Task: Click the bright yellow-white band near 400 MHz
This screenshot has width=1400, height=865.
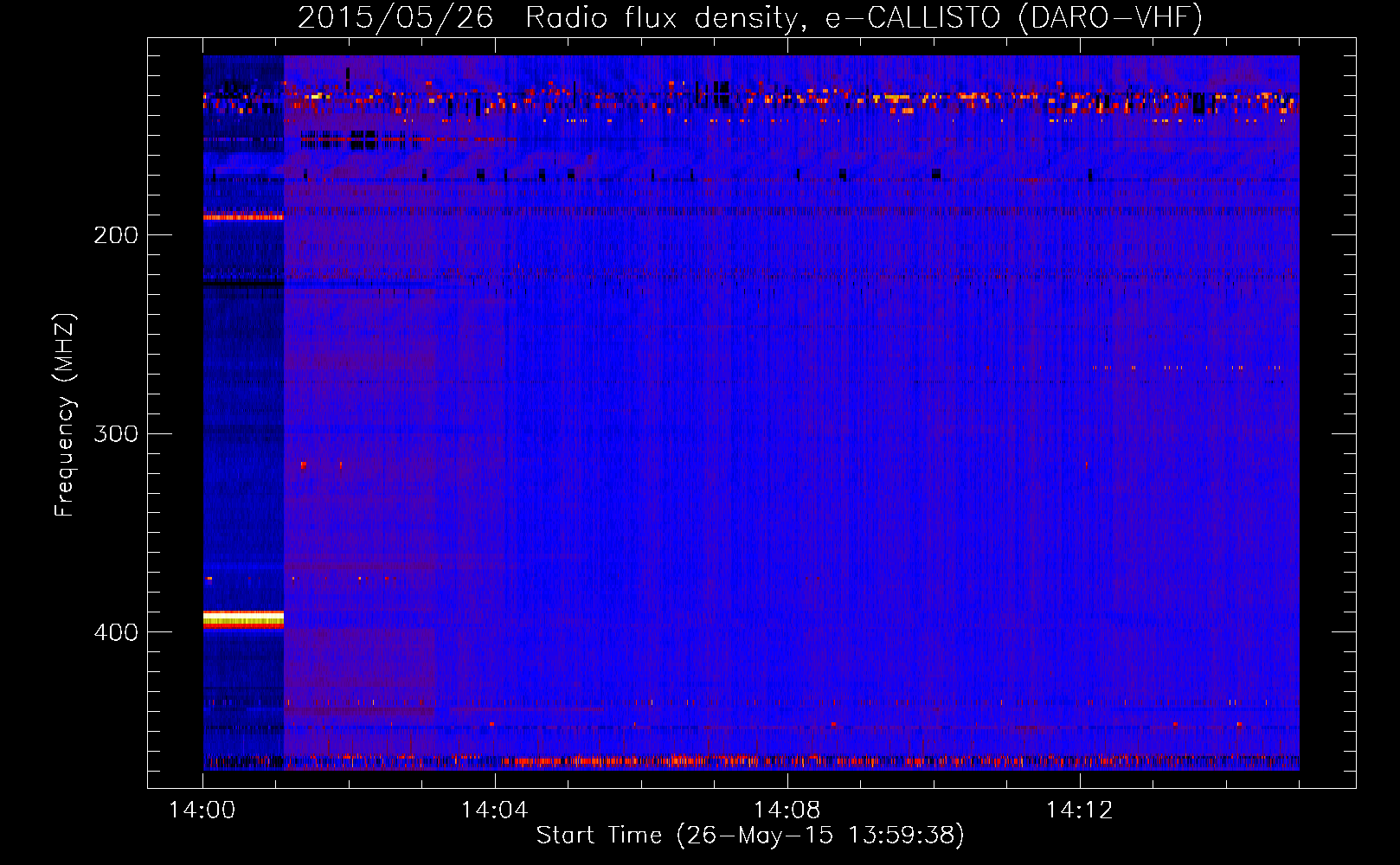Action: coord(243,619)
